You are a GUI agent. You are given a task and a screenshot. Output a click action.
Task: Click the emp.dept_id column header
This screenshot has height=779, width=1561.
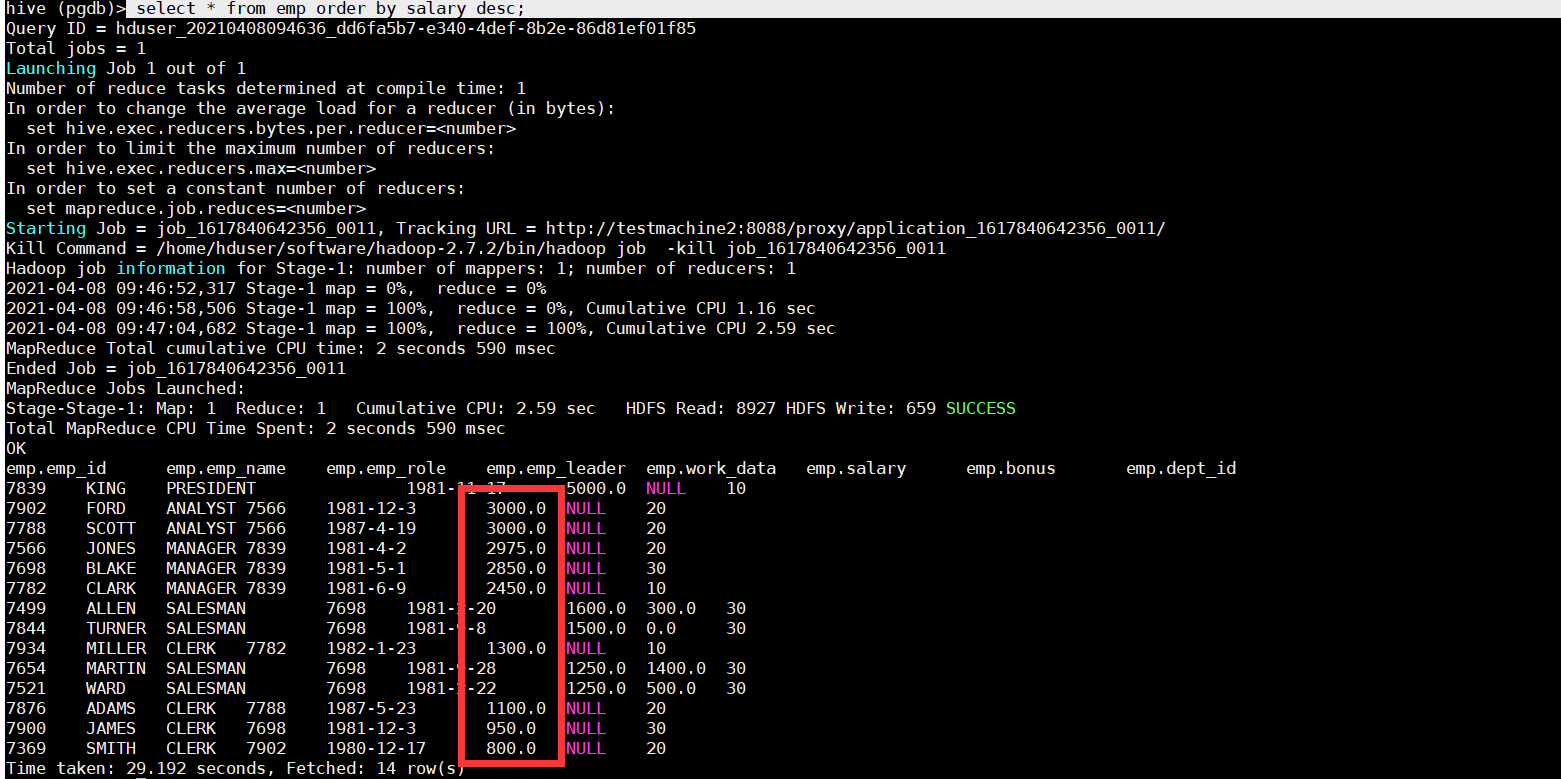(x=1181, y=468)
